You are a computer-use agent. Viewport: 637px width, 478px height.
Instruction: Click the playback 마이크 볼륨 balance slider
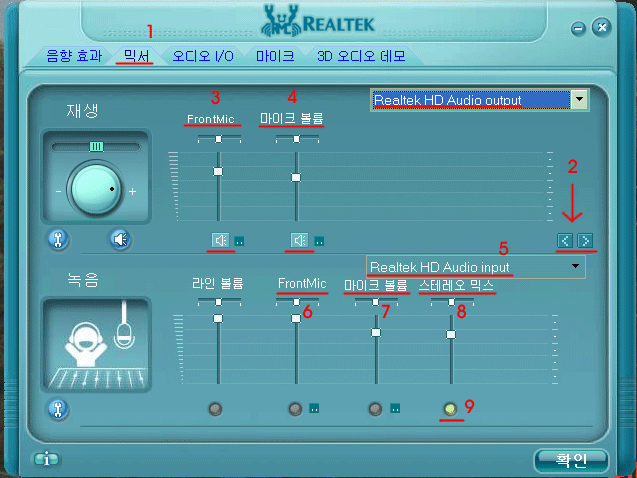point(297,139)
